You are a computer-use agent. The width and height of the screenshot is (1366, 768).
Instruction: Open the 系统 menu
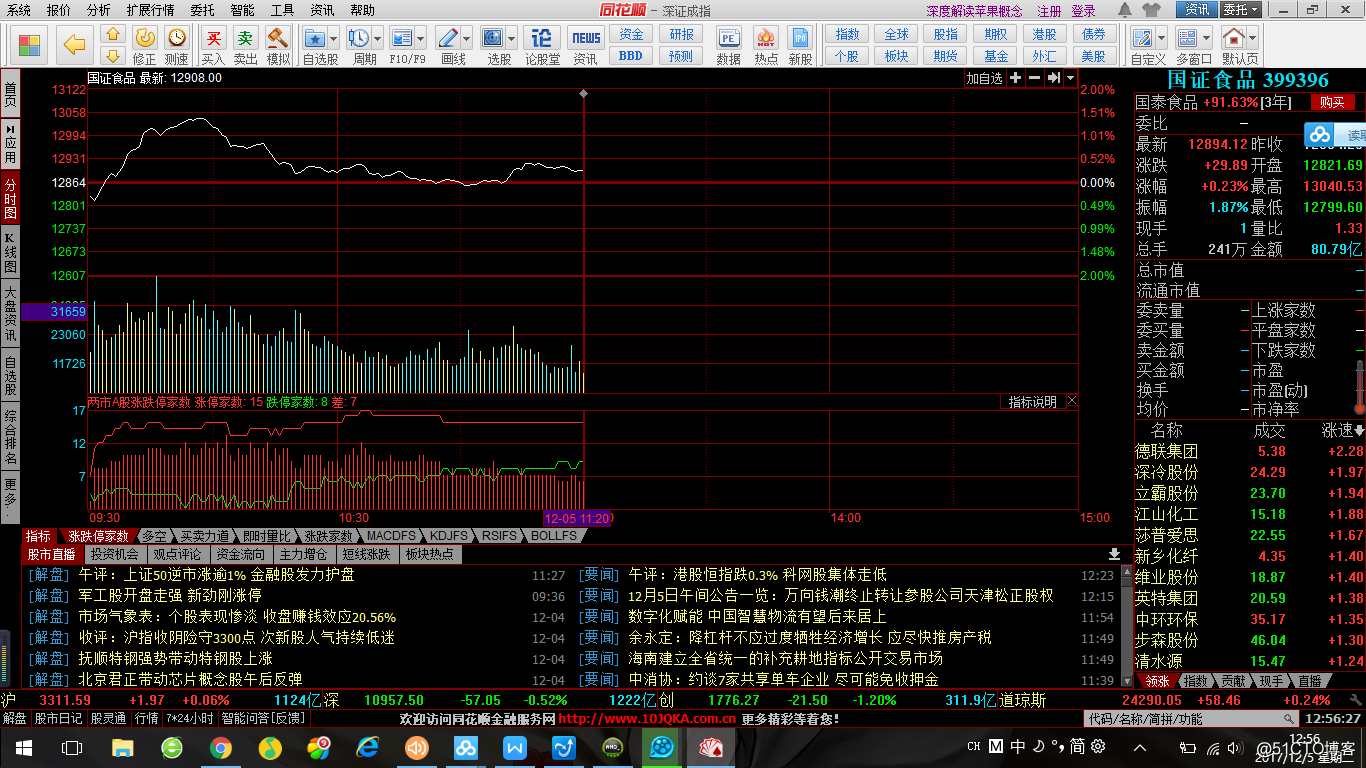19,10
